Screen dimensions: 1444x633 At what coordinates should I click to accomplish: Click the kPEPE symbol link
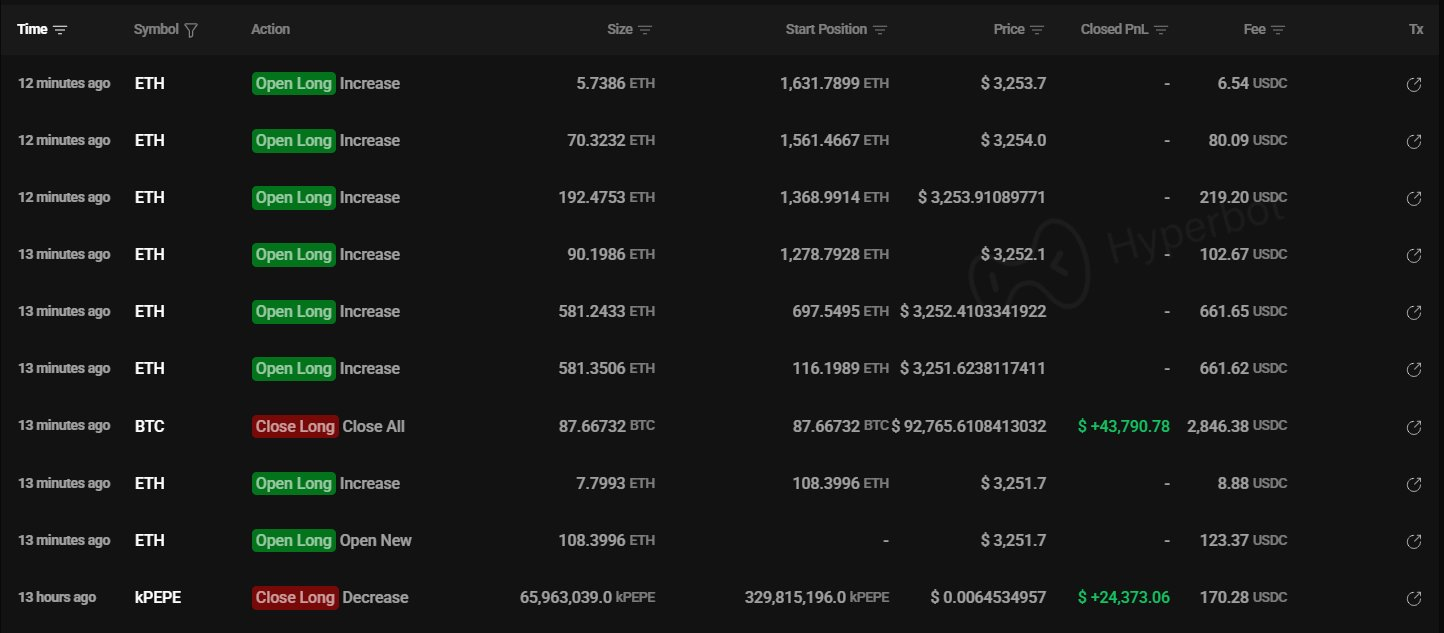pos(158,597)
